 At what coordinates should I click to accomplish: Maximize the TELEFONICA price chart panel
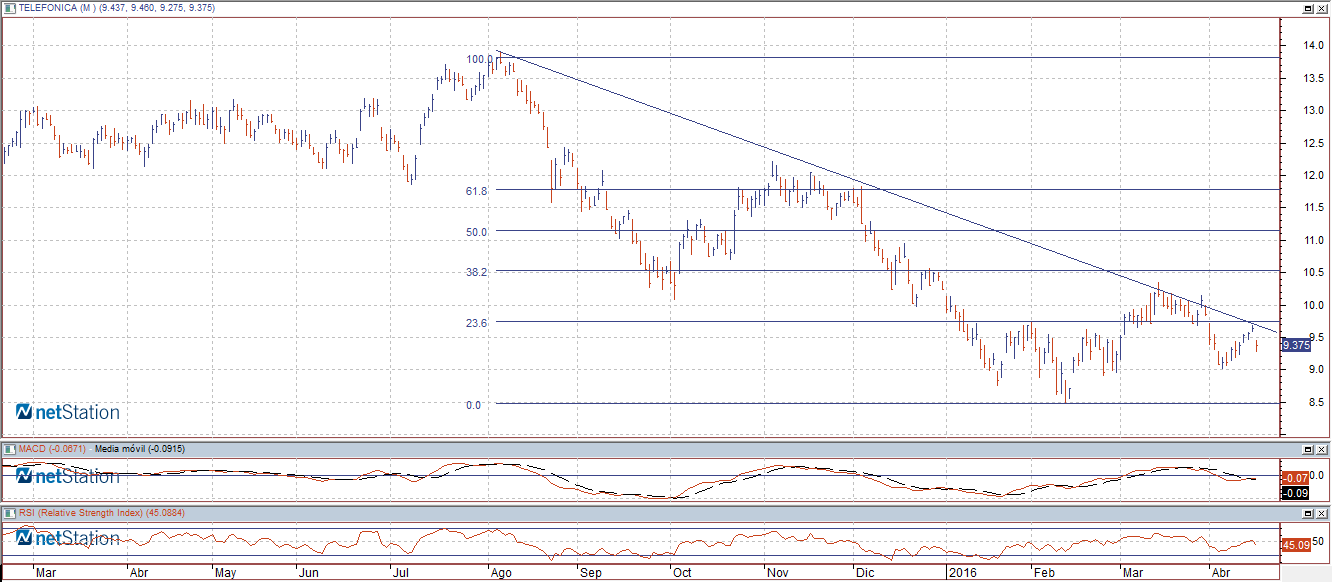(x=1308, y=7)
